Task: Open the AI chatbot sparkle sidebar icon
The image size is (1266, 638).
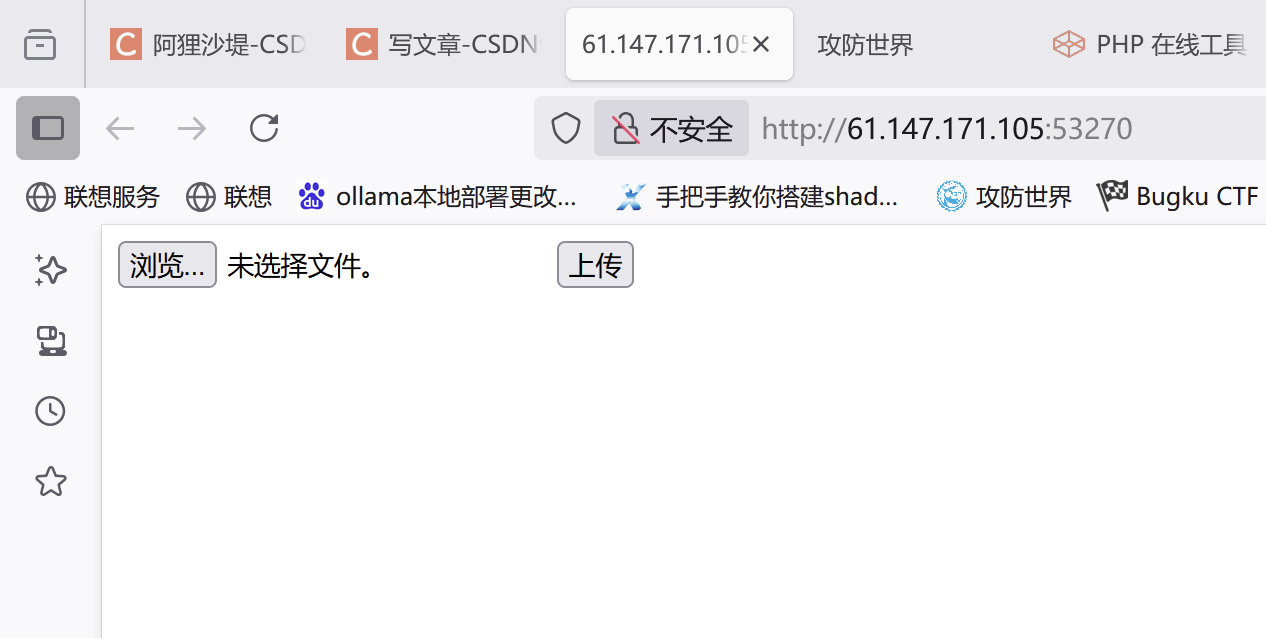Action: pyautogui.click(x=50, y=270)
